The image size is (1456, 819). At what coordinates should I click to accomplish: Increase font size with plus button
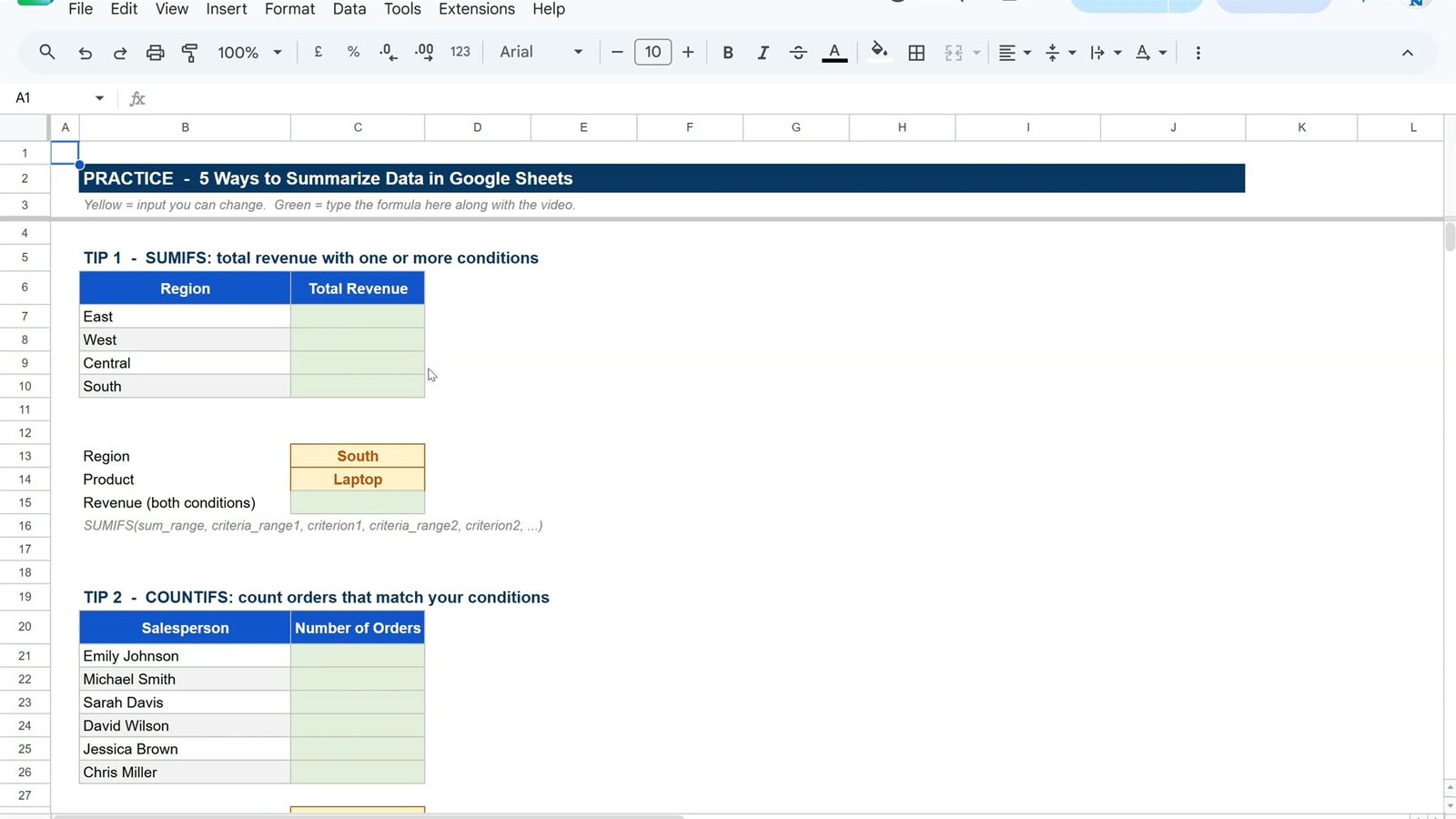688,52
